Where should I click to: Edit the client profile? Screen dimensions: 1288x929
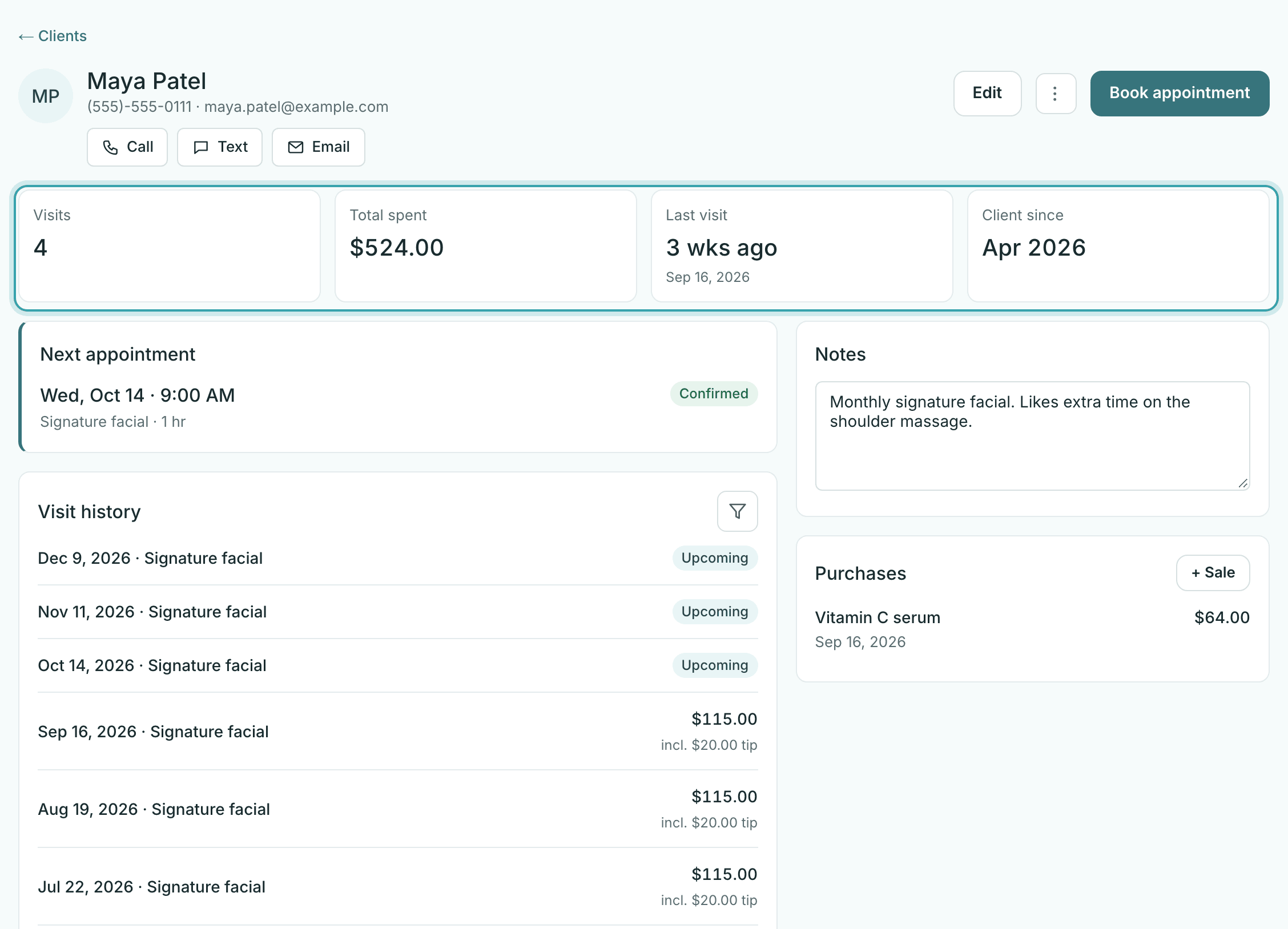point(987,94)
